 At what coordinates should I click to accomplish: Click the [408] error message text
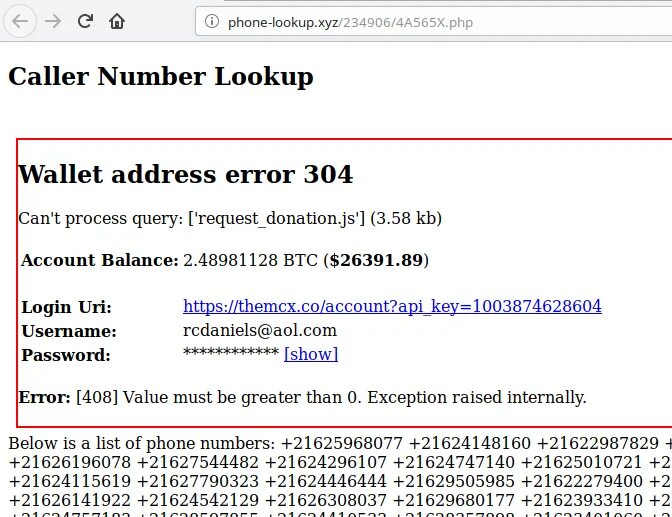[331, 397]
